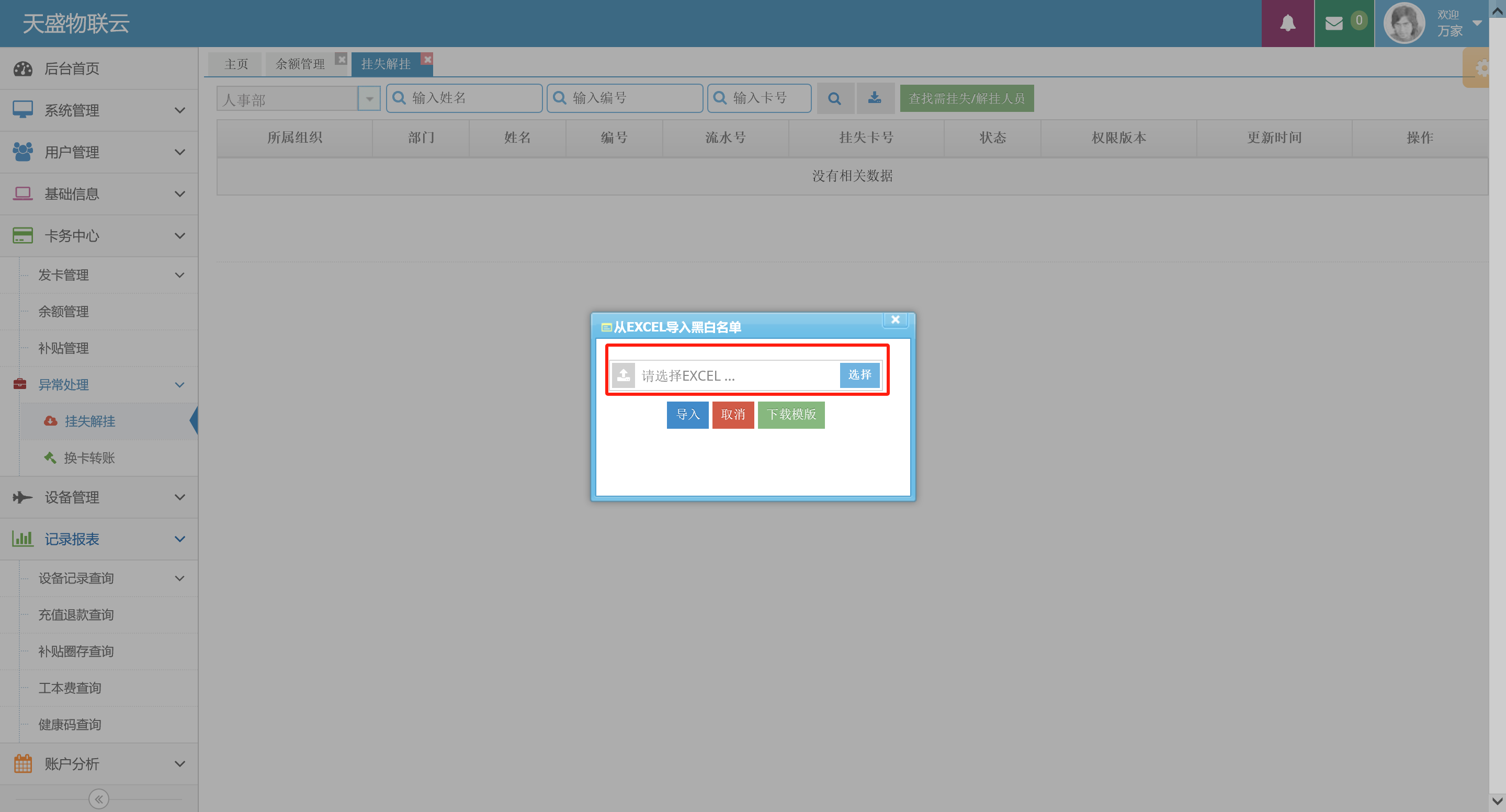Click the 输入卡号 search field
Image resolution: width=1506 pixels, height=812 pixels.
pyautogui.click(x=759, y=98)
